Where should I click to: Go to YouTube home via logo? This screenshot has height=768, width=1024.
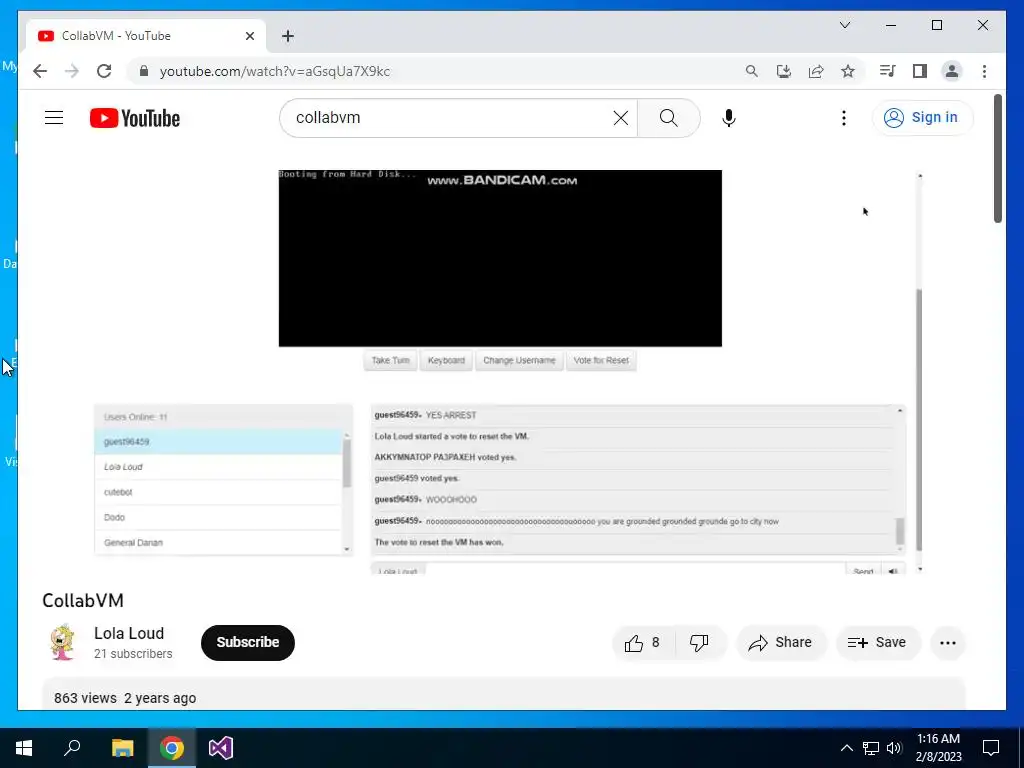coord(135,118)
